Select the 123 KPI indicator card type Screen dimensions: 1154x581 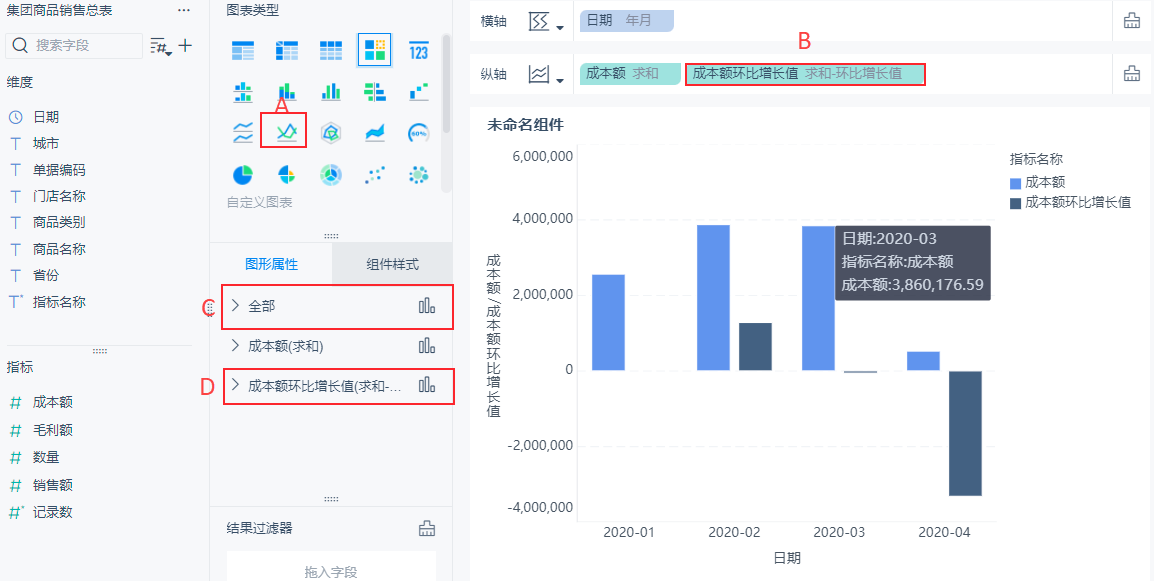tap(419, 51)
